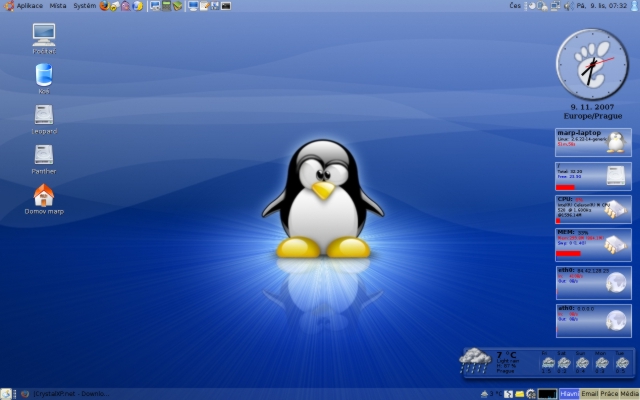640x400 pixels.
Task: Click the eth0 network desklet
Action: [x=593, y=282]
